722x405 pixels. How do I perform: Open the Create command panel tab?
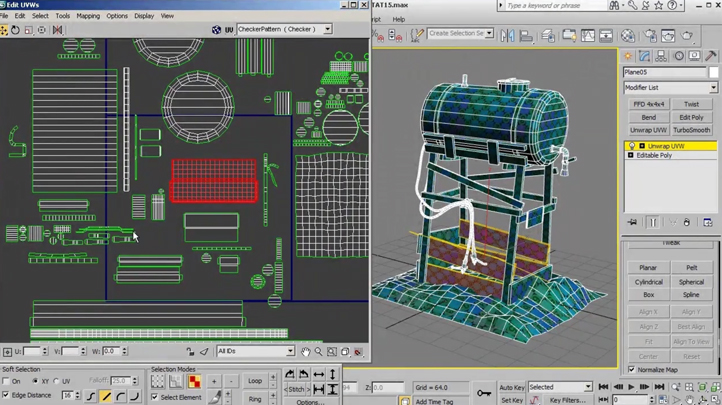(628, 56)
